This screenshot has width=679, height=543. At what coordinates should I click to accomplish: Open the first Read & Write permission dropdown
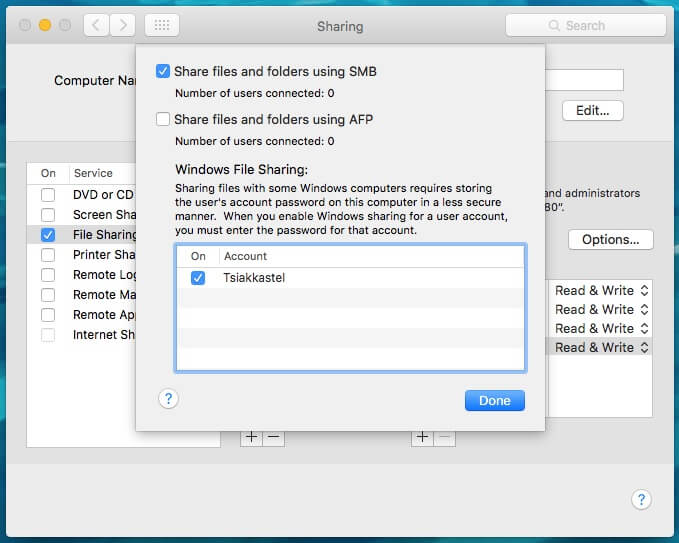[602, 290]
